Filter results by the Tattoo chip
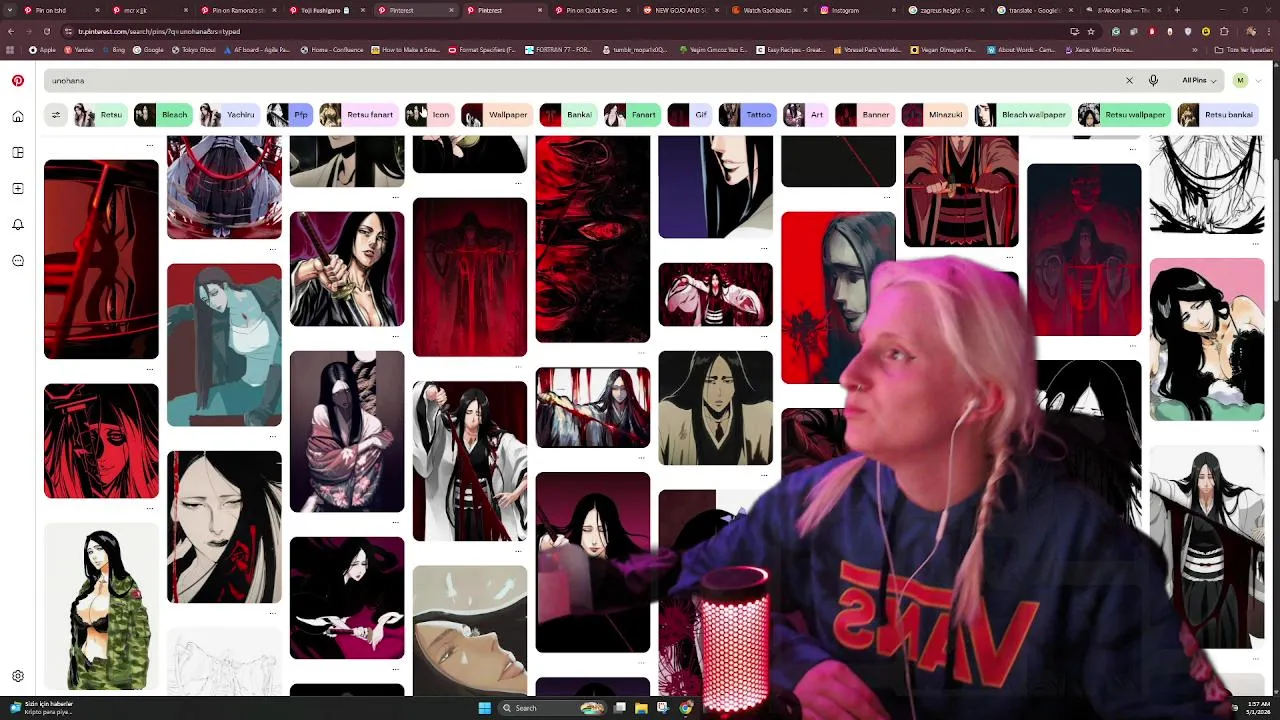The height and width of the screenshot is (720, 1280). (x=747, y=115)
